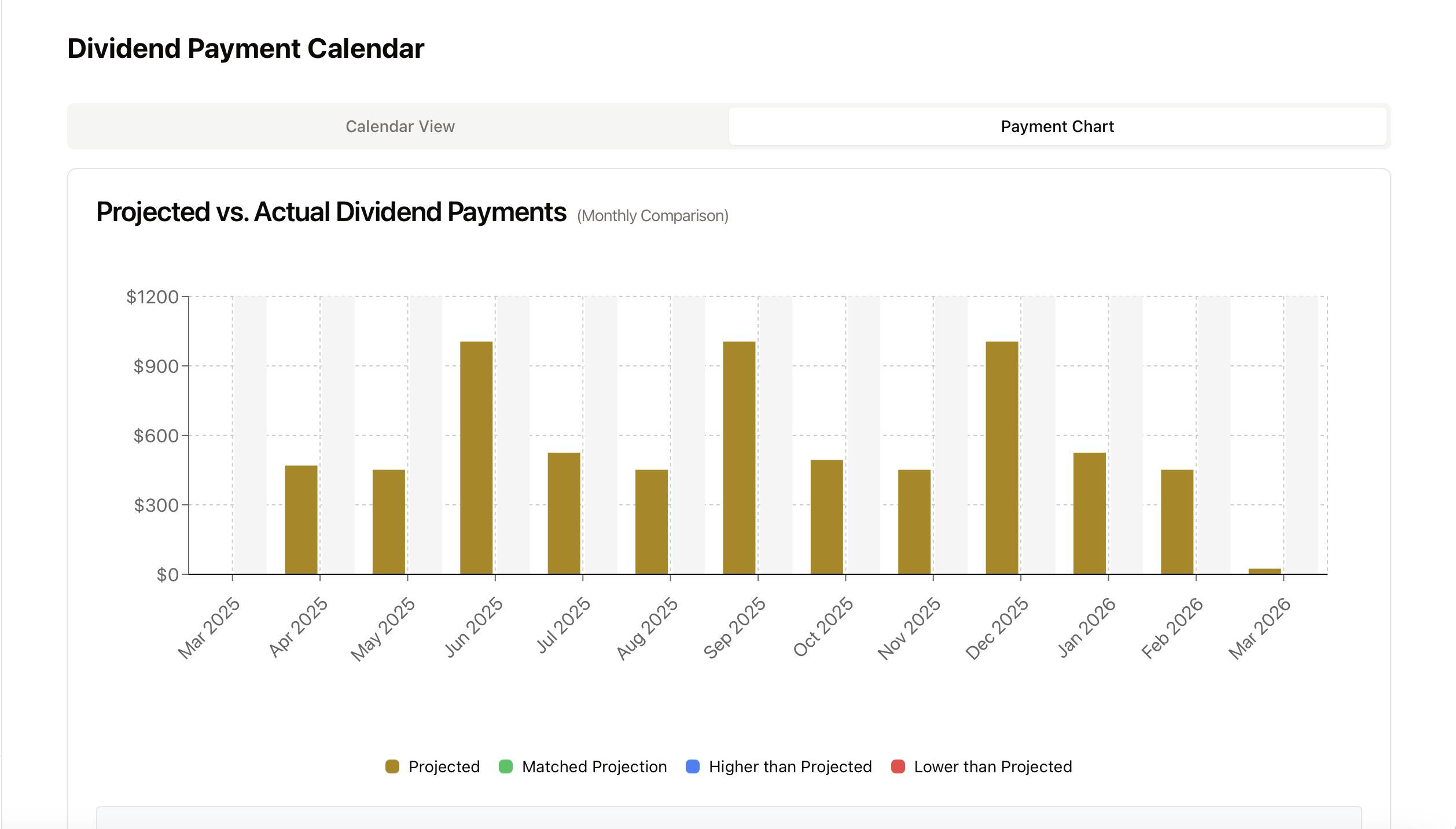Click the Dividend Payment Calendar heading
This screenshot has height=829, width=1456.
click(245, 48)
